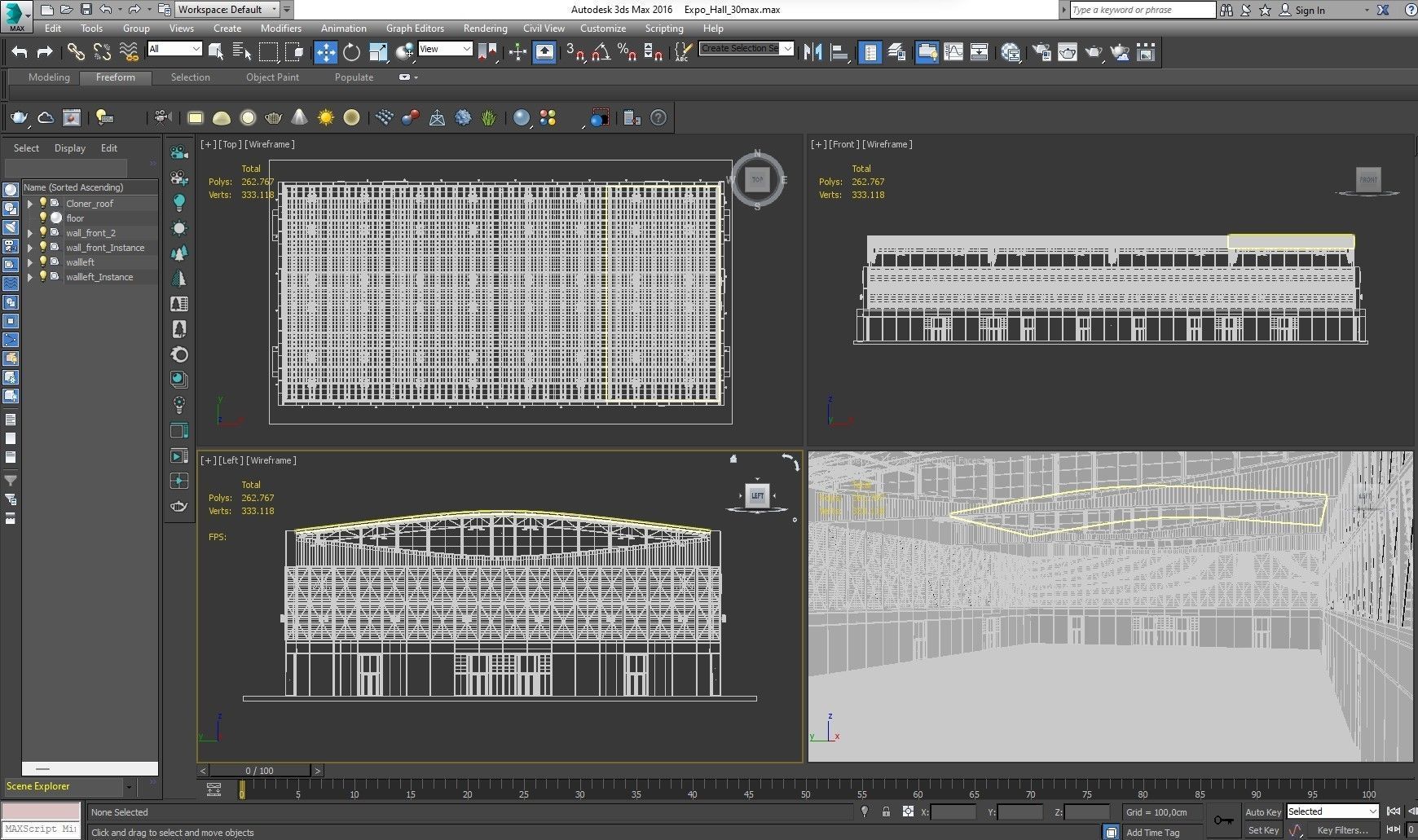
Task: Open the Material Editor icon
Action: [1011, 52]
